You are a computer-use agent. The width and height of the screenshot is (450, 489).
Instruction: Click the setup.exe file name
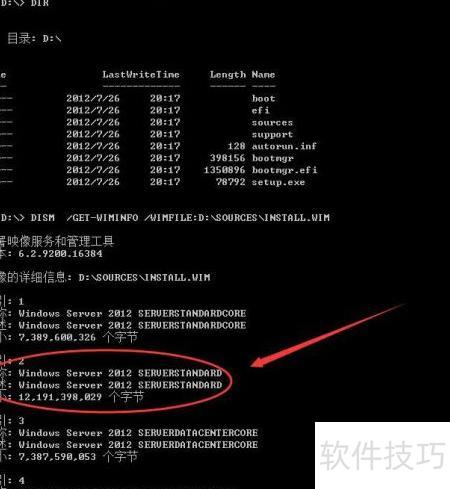click(278, 182)
